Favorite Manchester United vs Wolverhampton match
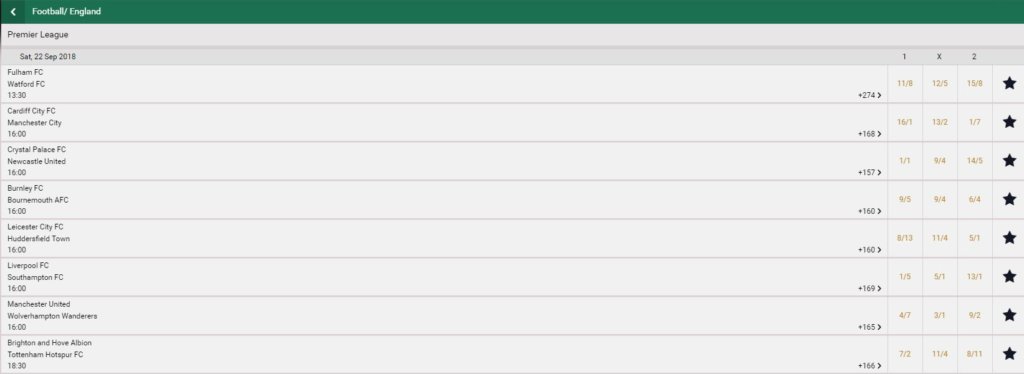 pyautogui.click(x=1009, y=315)
